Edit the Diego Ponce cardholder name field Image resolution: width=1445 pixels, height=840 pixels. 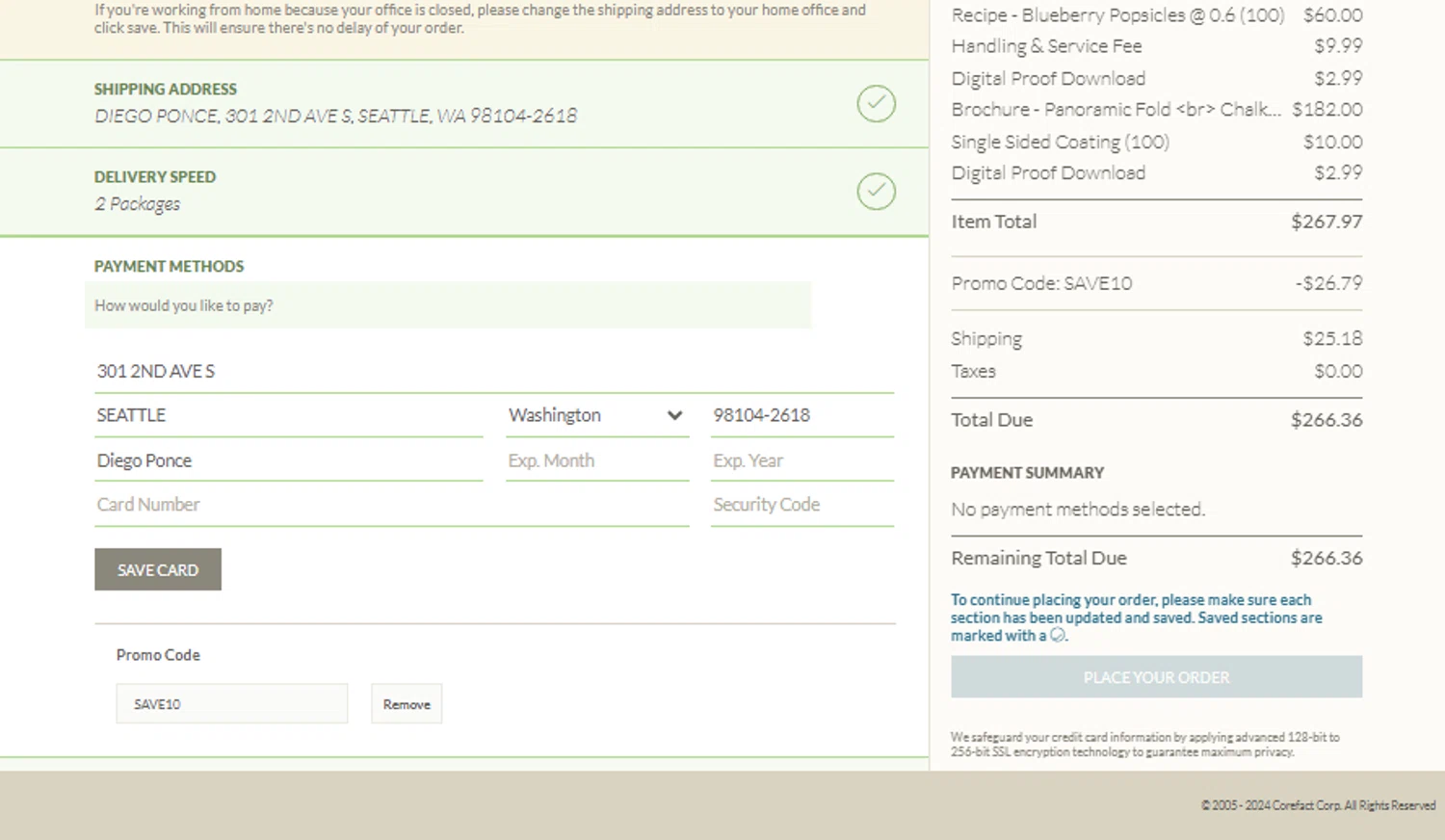(289, 460)
